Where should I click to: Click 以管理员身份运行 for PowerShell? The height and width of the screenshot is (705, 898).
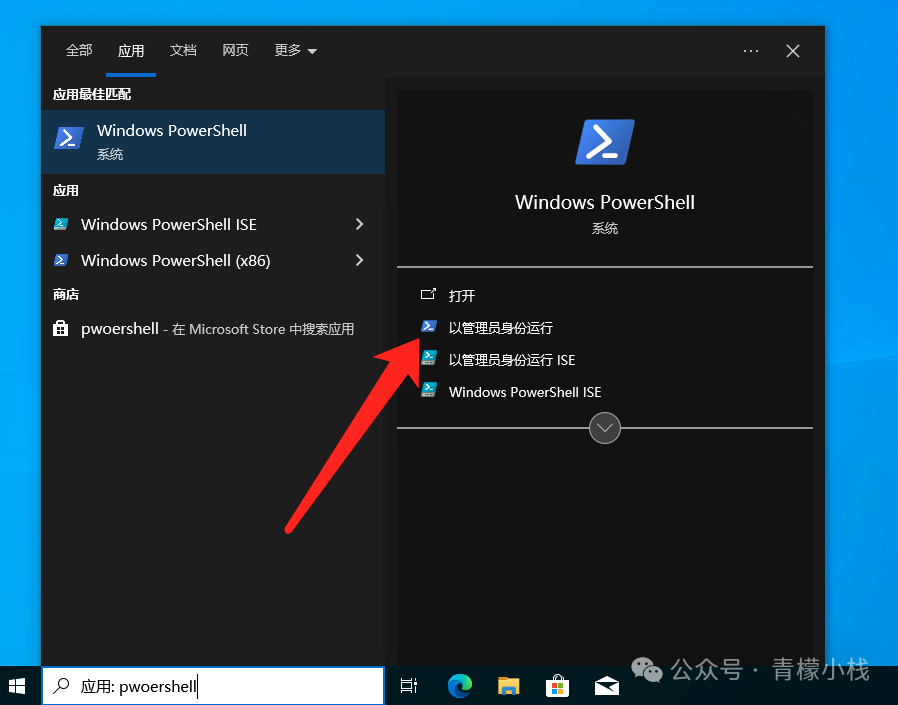click(500, 328)
